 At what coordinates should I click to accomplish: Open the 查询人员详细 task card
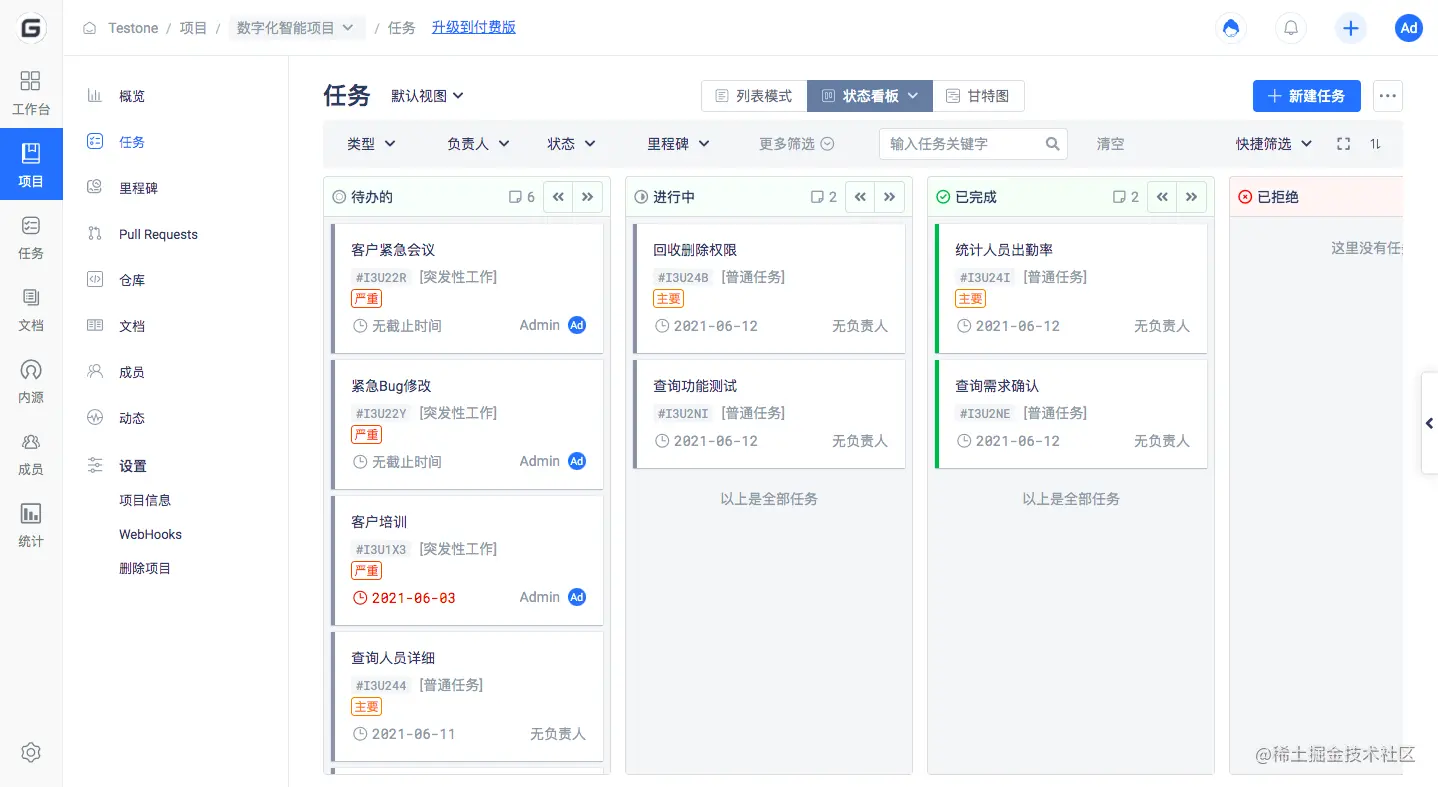tap(467, 696)
